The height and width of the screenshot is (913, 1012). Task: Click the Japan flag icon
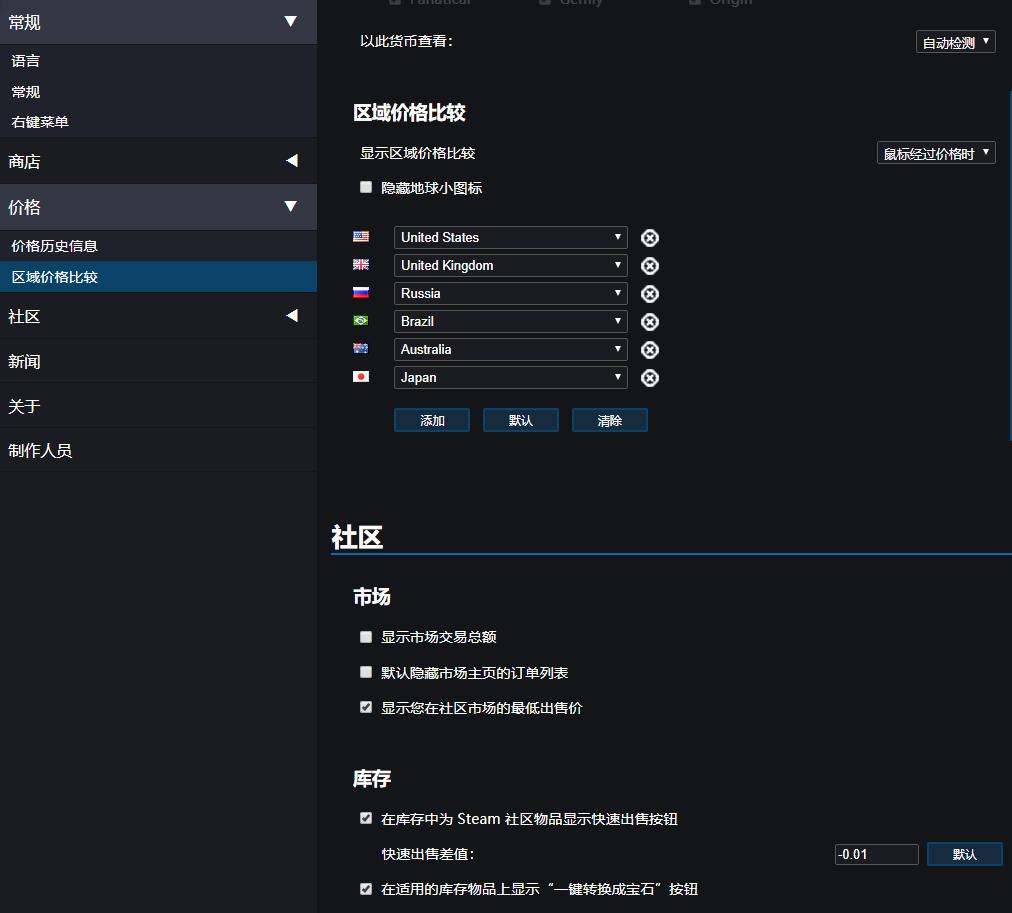362,377
